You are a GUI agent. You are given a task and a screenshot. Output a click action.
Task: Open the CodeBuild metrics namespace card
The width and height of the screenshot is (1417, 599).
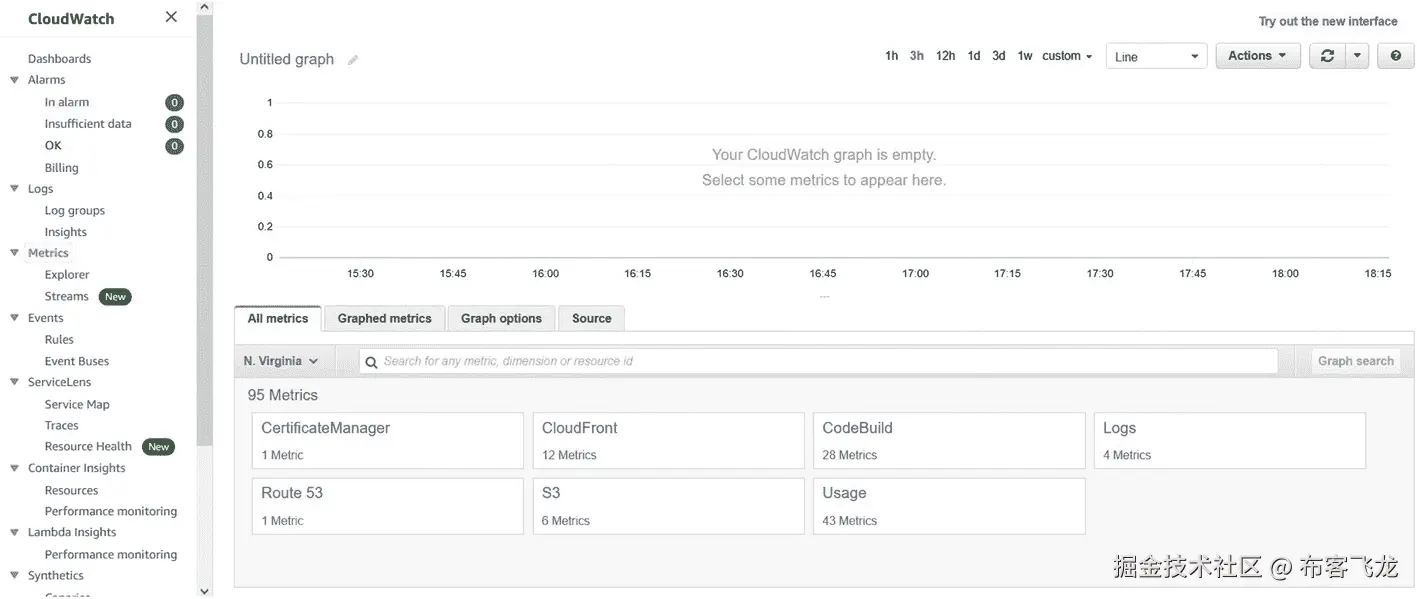click(x=948, y=441)
